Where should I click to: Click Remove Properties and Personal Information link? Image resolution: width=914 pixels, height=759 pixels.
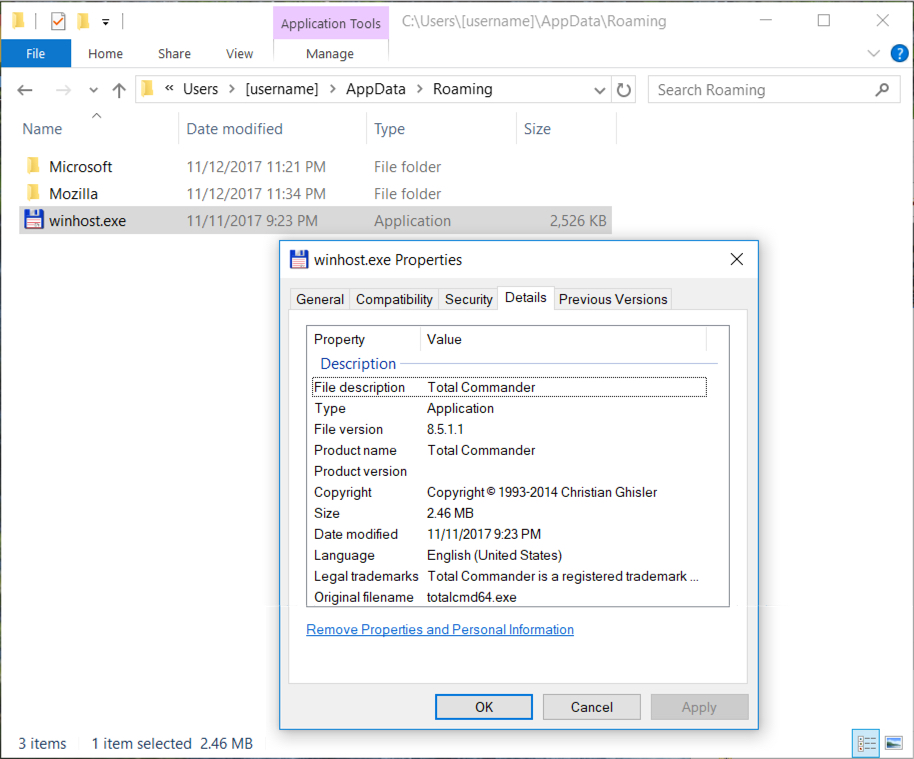point(440,630)
